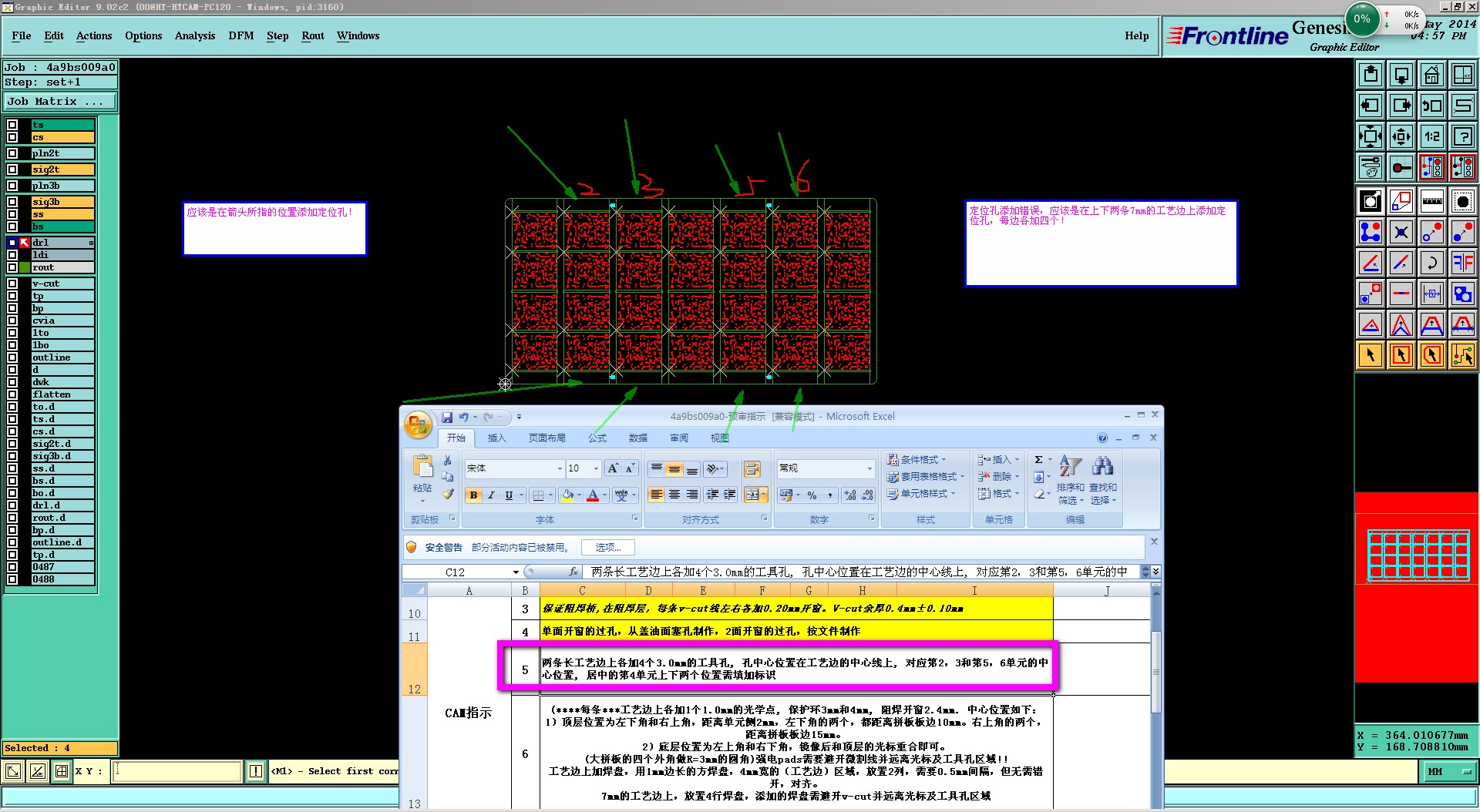This screenshot has width=1480, height=812.
Task: Click the mirror F icon
Action: click(1462, 263)
